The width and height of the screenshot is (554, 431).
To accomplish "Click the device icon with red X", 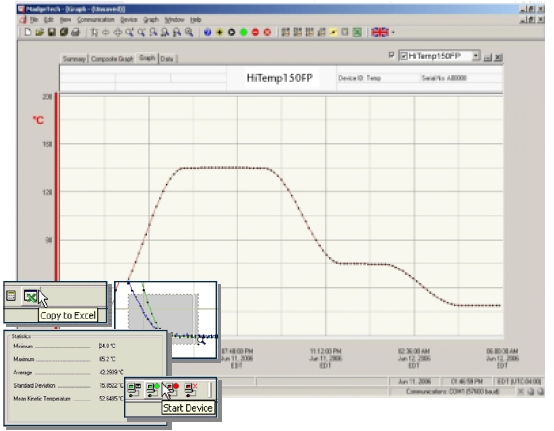I will tap(191, 390).
